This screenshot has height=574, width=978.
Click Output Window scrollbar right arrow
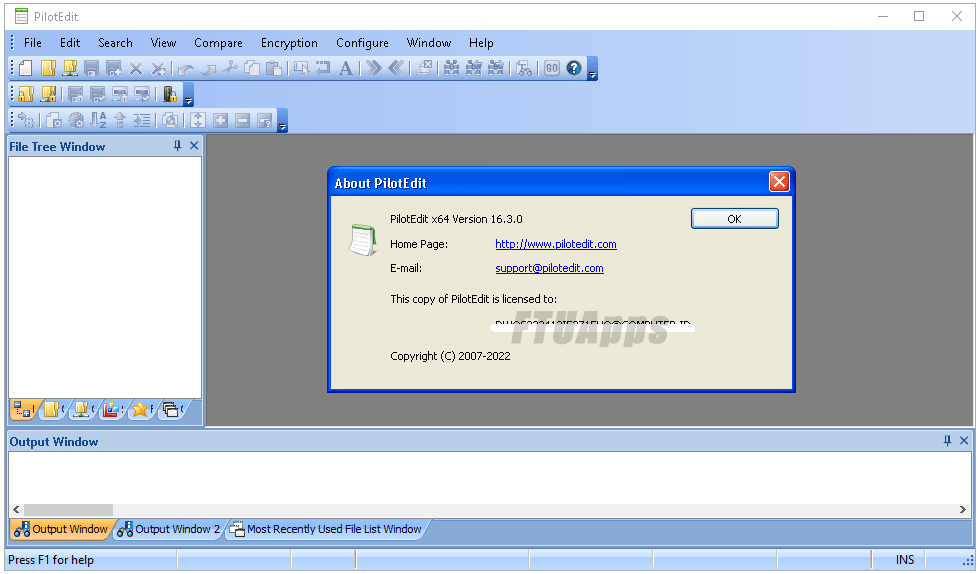click(x=962, y=510)
